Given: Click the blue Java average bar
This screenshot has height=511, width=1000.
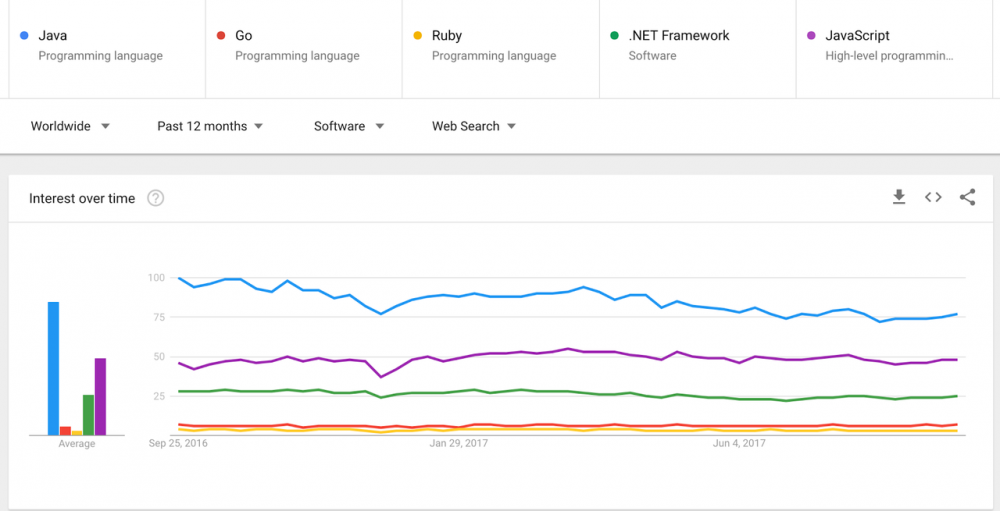Looking at the screenshot, I should (53, 368).
